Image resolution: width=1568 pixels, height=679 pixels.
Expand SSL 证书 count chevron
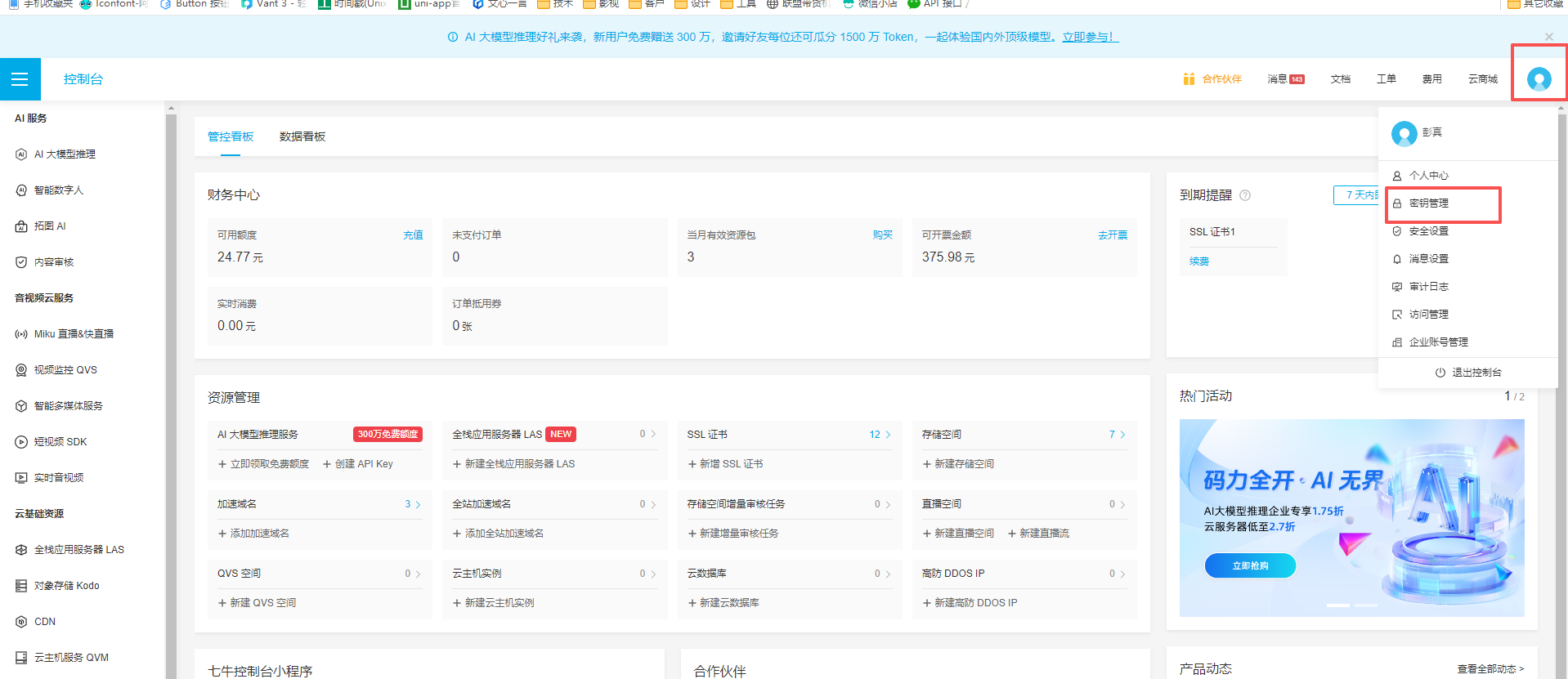pyautogui.click(x=889, y=435)
